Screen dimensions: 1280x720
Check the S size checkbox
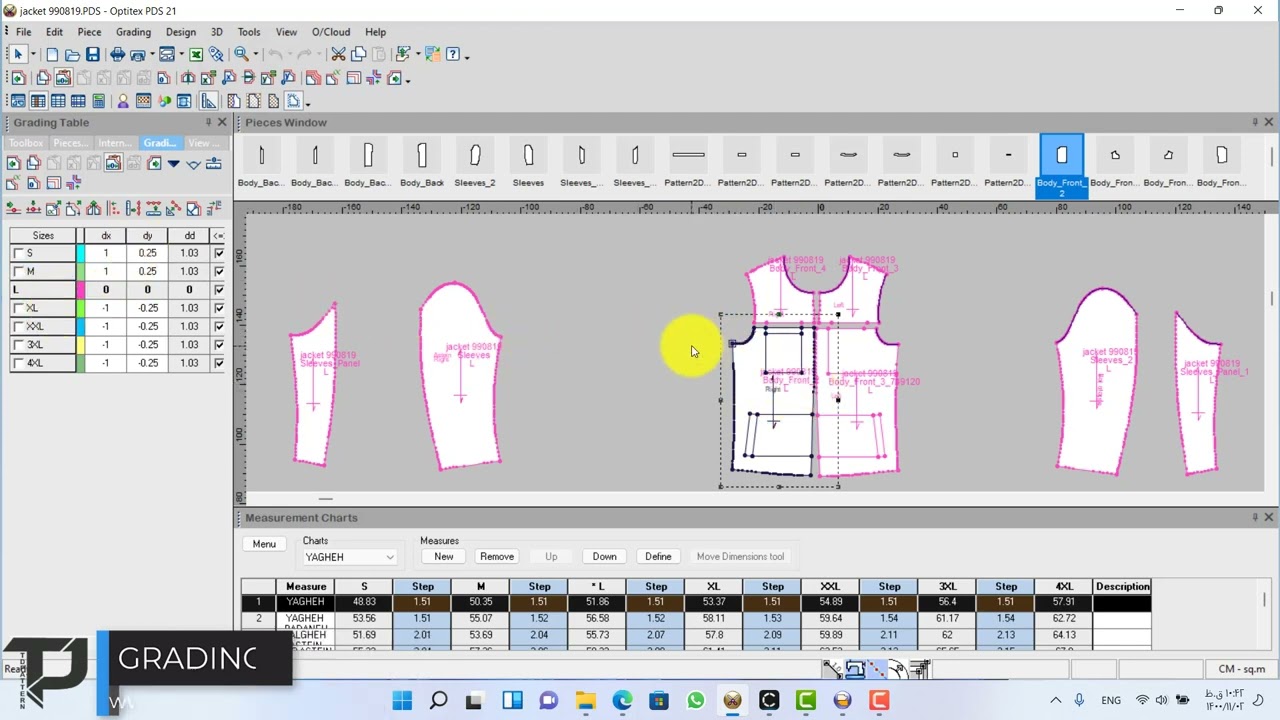[18, 253]
